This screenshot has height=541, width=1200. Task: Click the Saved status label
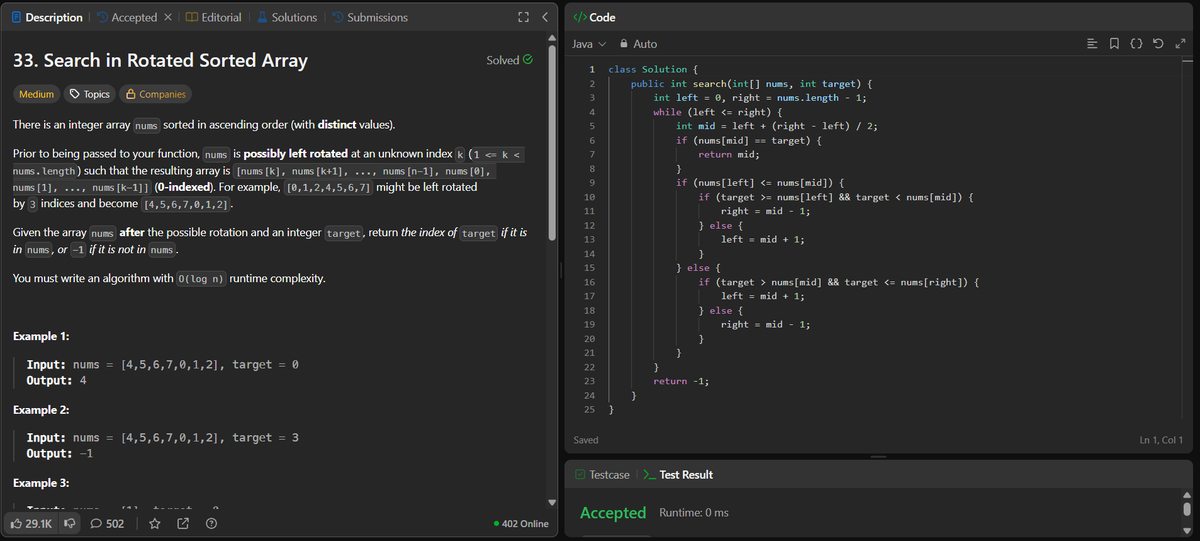(586, 440)
